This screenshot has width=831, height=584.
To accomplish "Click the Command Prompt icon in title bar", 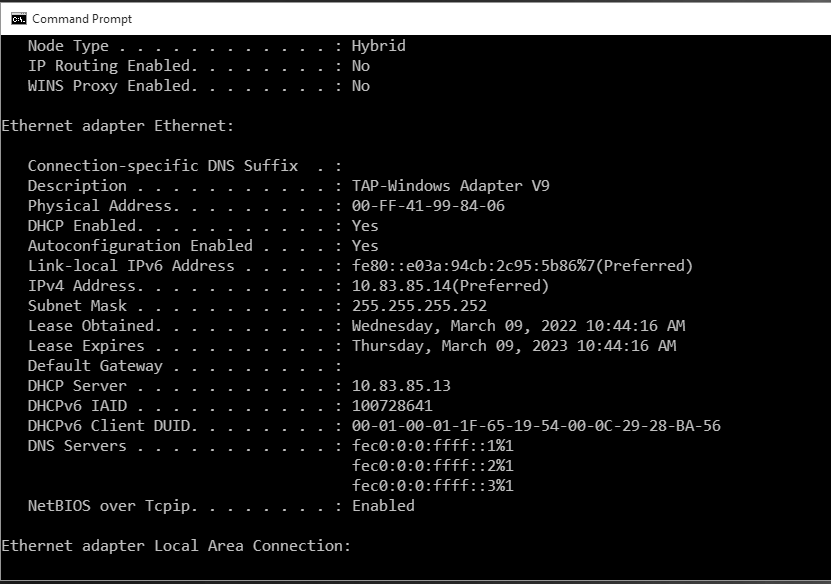I will pyautogui.click(x=21, y=18).
